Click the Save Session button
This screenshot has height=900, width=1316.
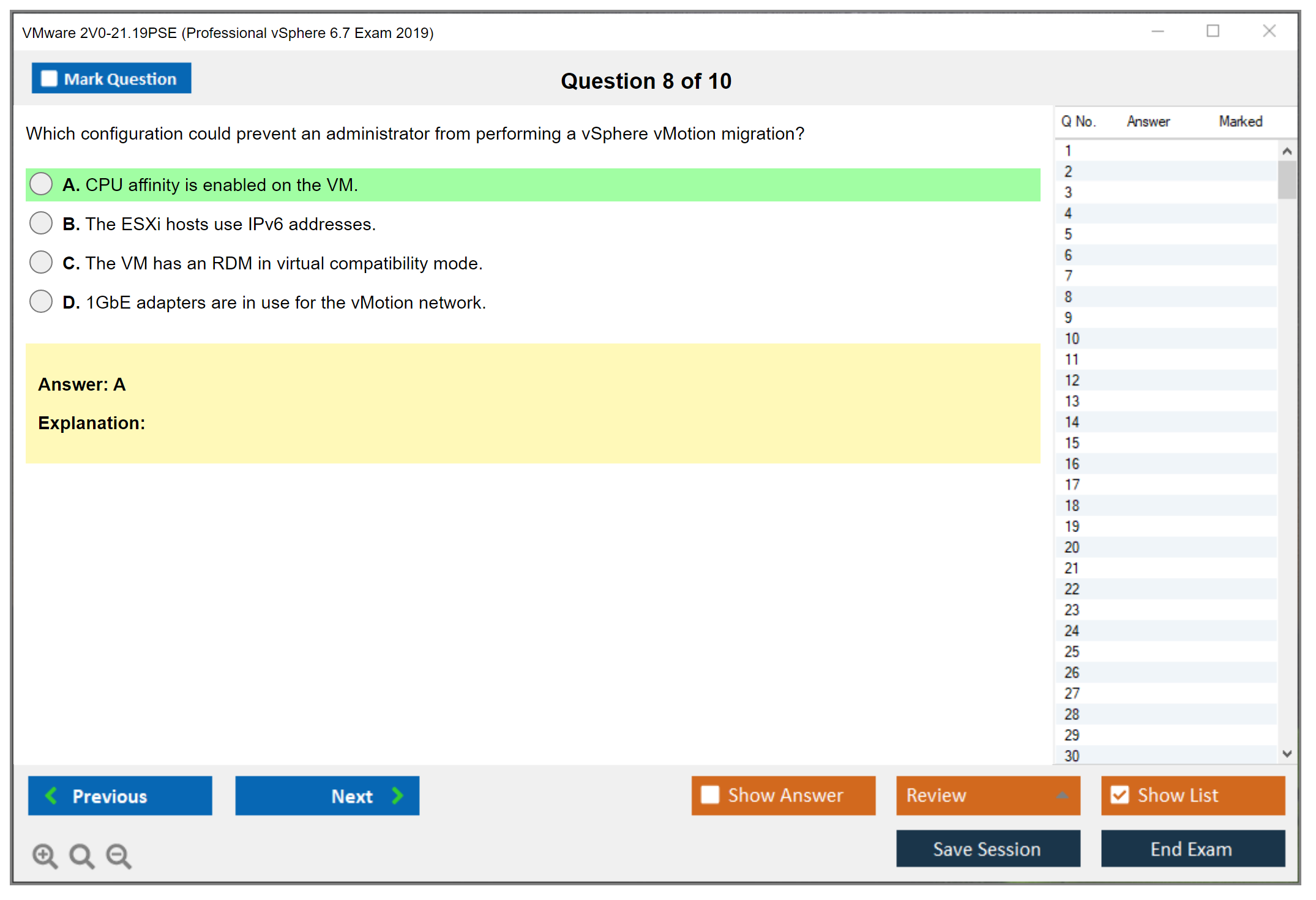(x=987, y=849)
